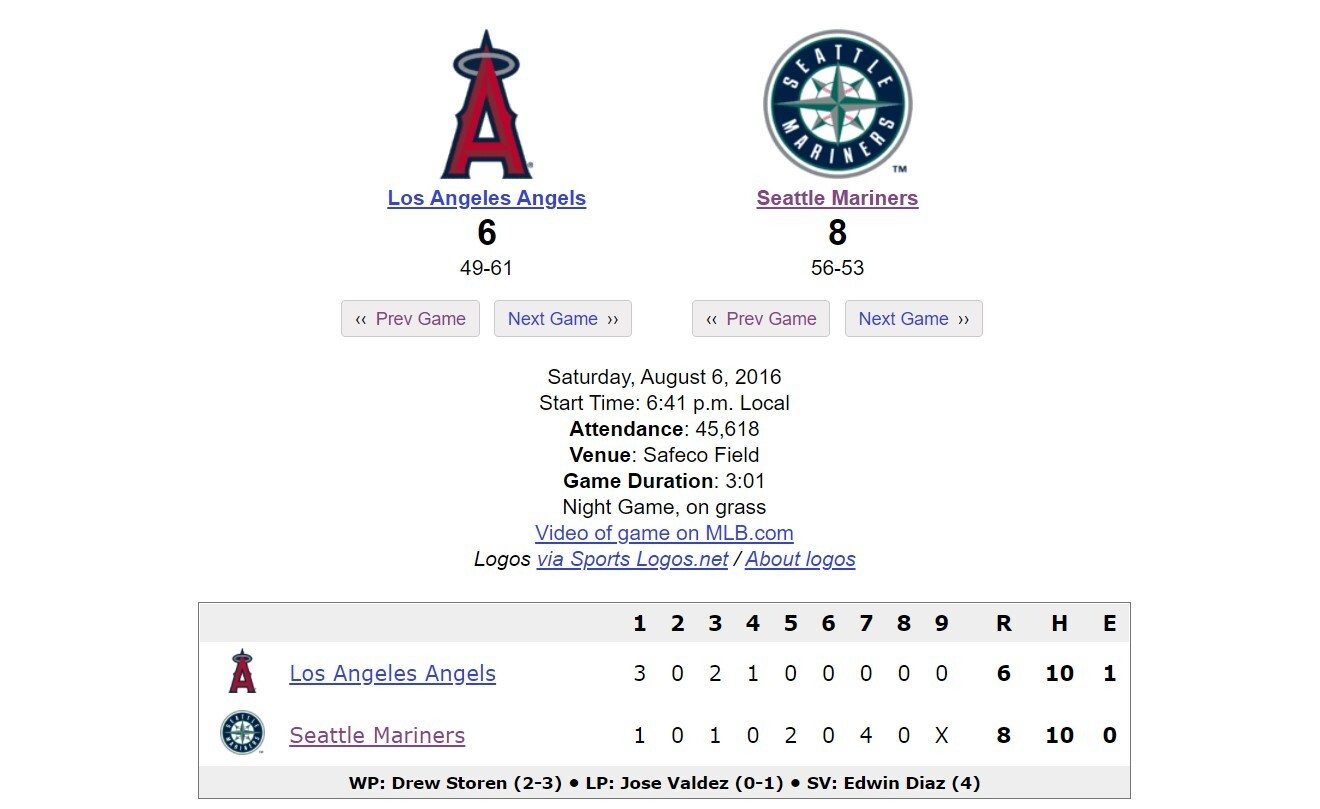
Task: Select the small Angels logo in the linescore
Action: (x=242, y=672)
